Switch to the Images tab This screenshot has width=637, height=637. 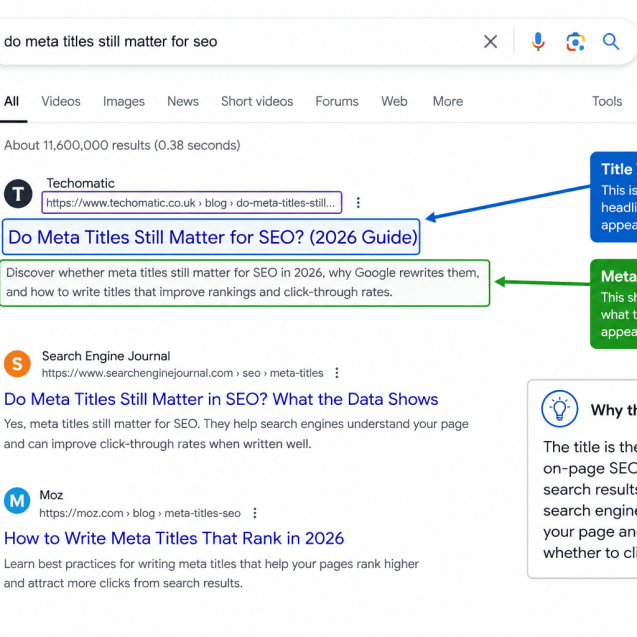tap(124, 101)
